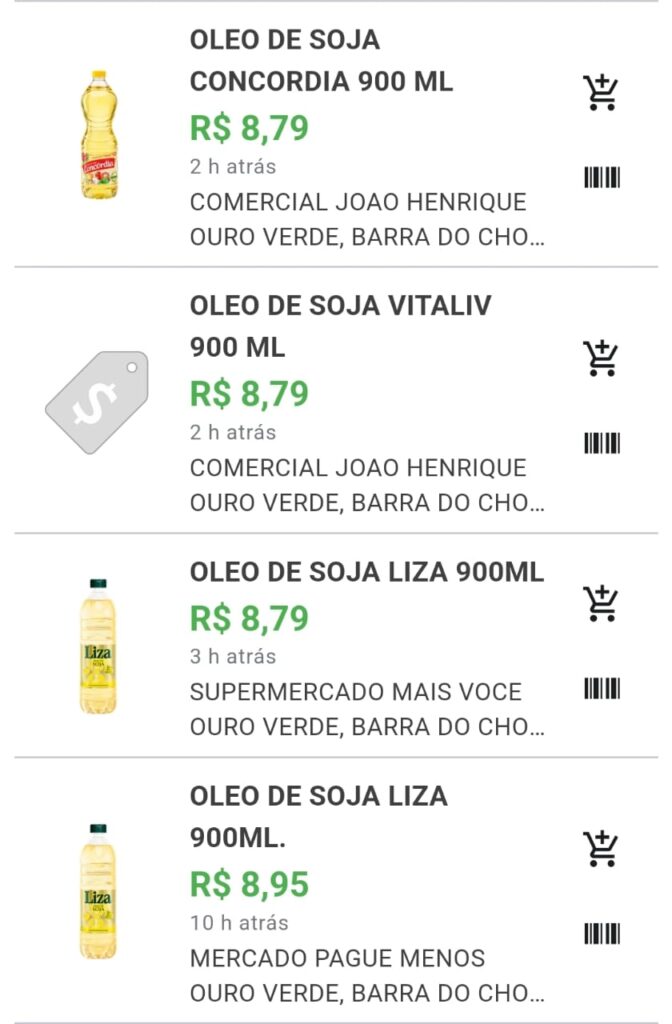Screen dimensions: 672x1024
Task: Show barcode for Vitaliv soy oil
Action: 602,443
